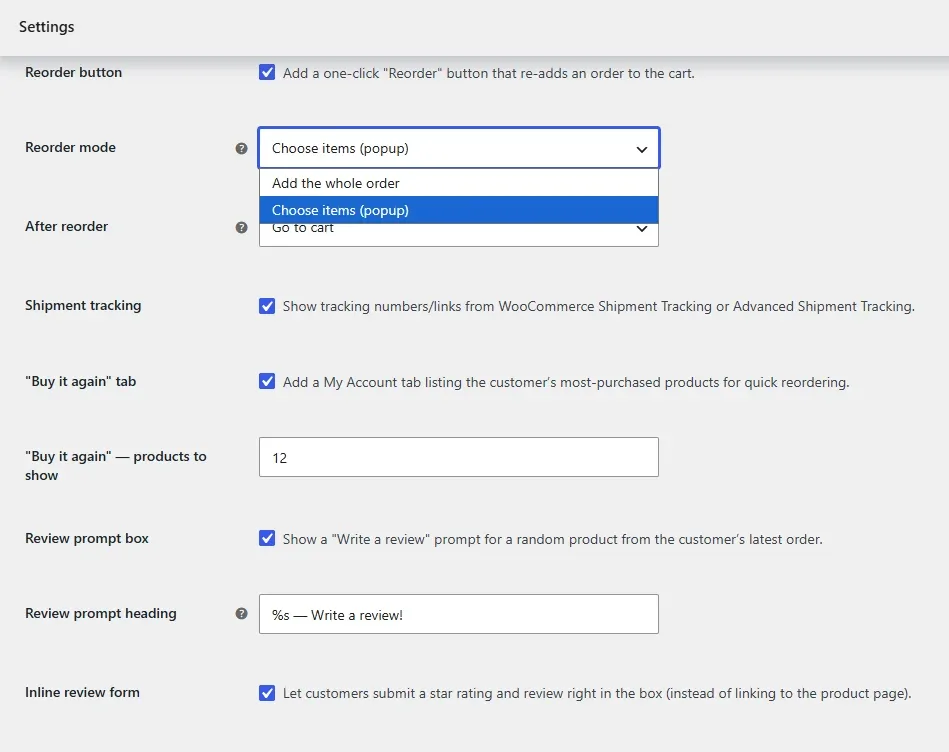This screenshot has height=752, width=949.
Task: Click the "Write a review" prompt description
Action: (x=553, y=539)
